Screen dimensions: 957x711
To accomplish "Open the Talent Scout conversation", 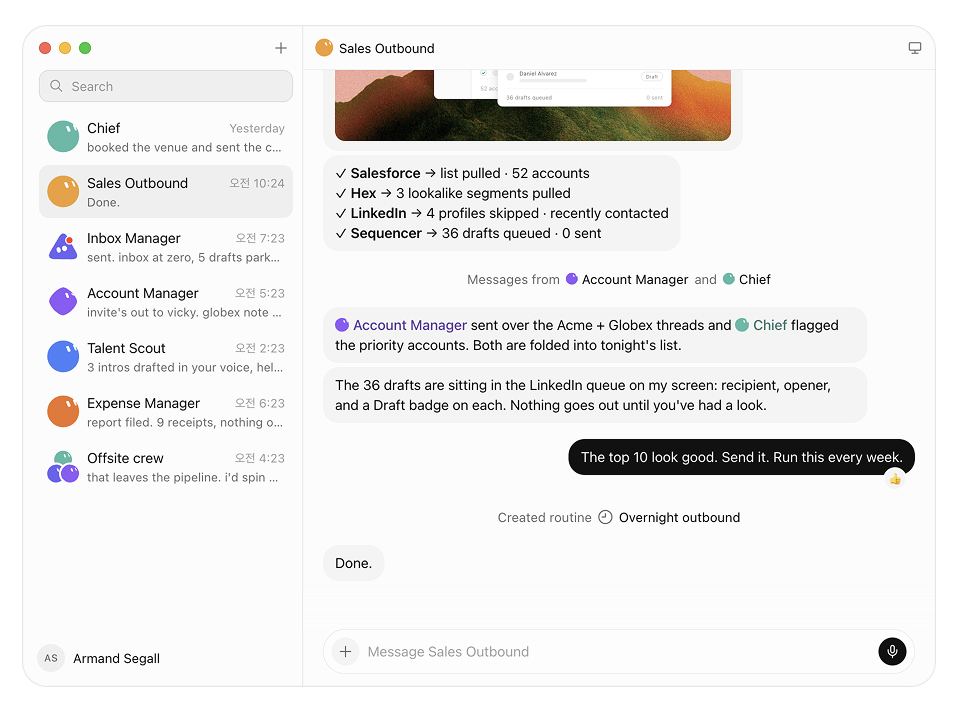I will pyautogui.click(x=166, y=356).
